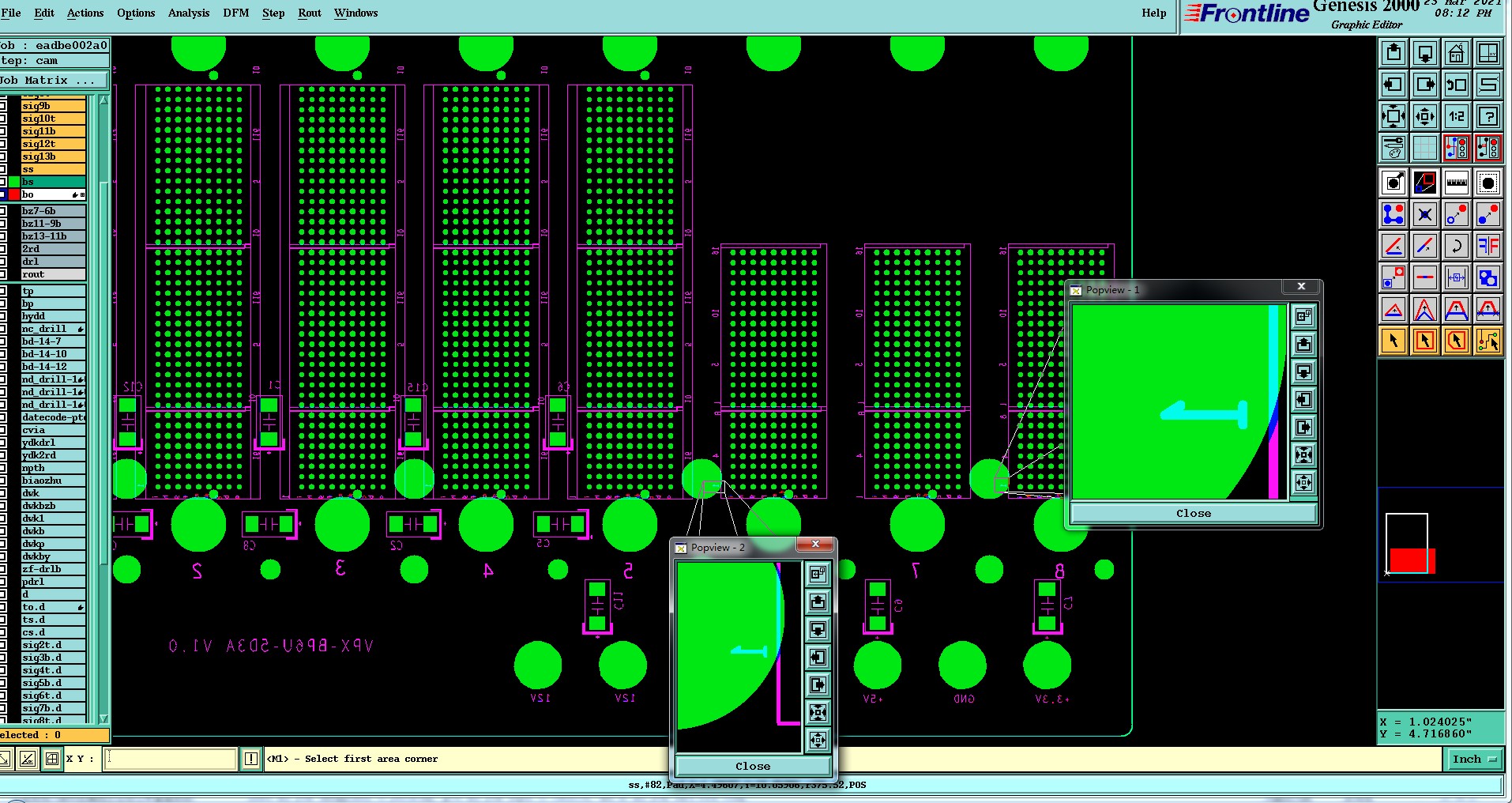
Task: Open the Rout menu
Action: (x=310, y=13)
